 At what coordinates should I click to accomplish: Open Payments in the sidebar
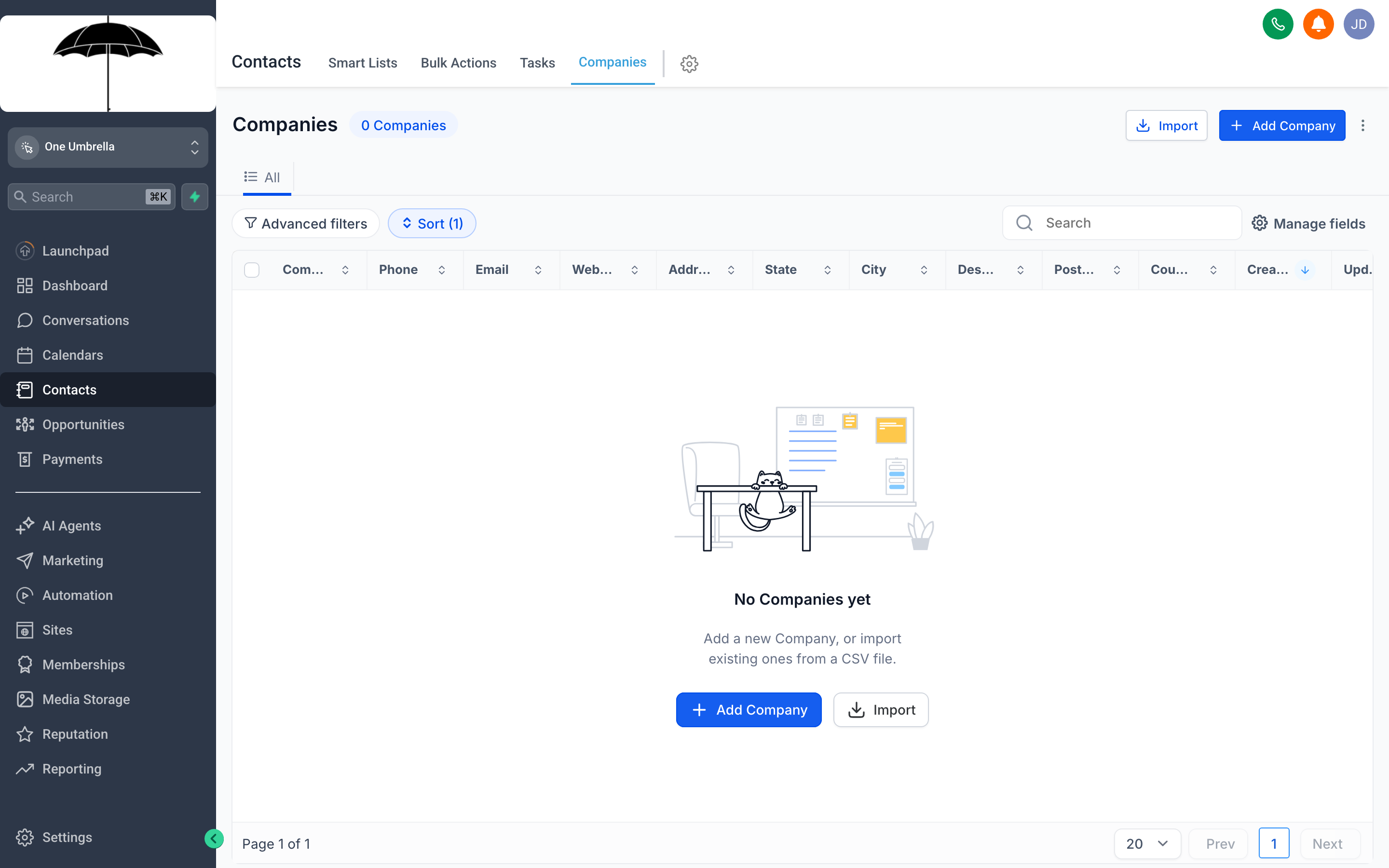[x=108, y=459]
